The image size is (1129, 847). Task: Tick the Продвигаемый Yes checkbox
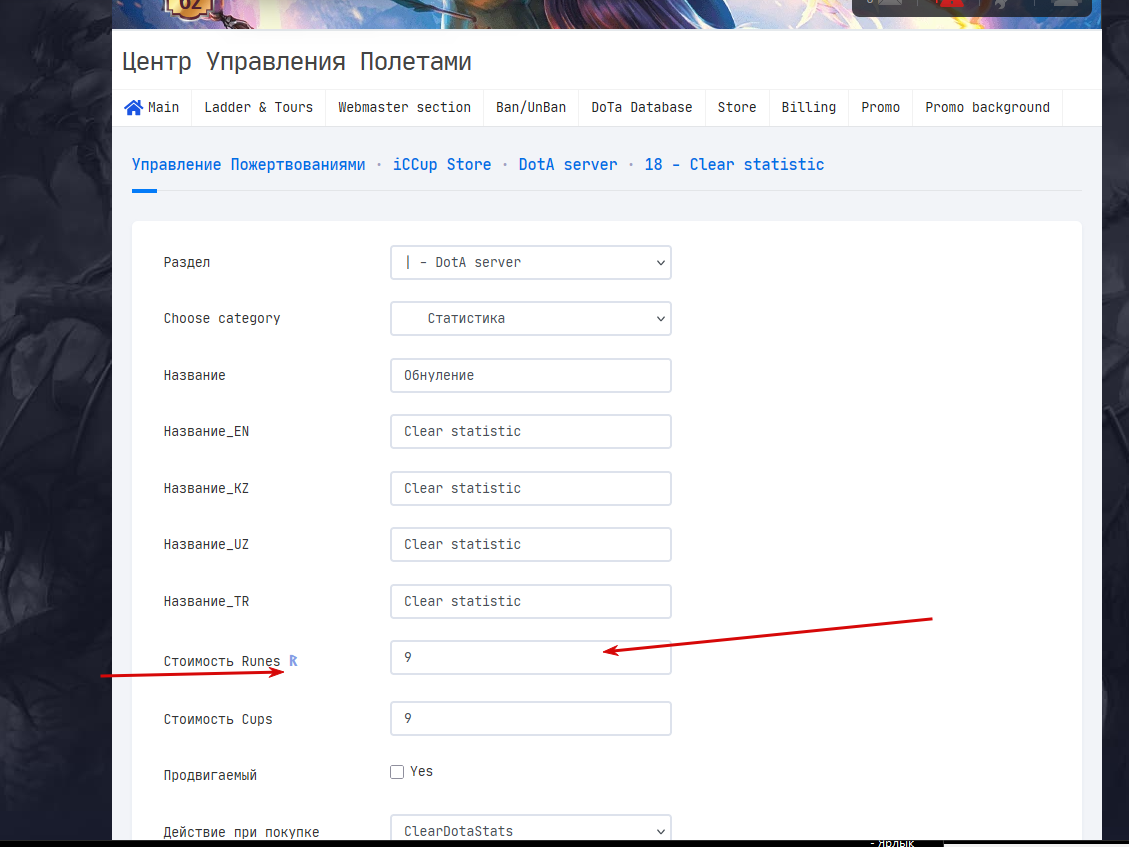397,772
